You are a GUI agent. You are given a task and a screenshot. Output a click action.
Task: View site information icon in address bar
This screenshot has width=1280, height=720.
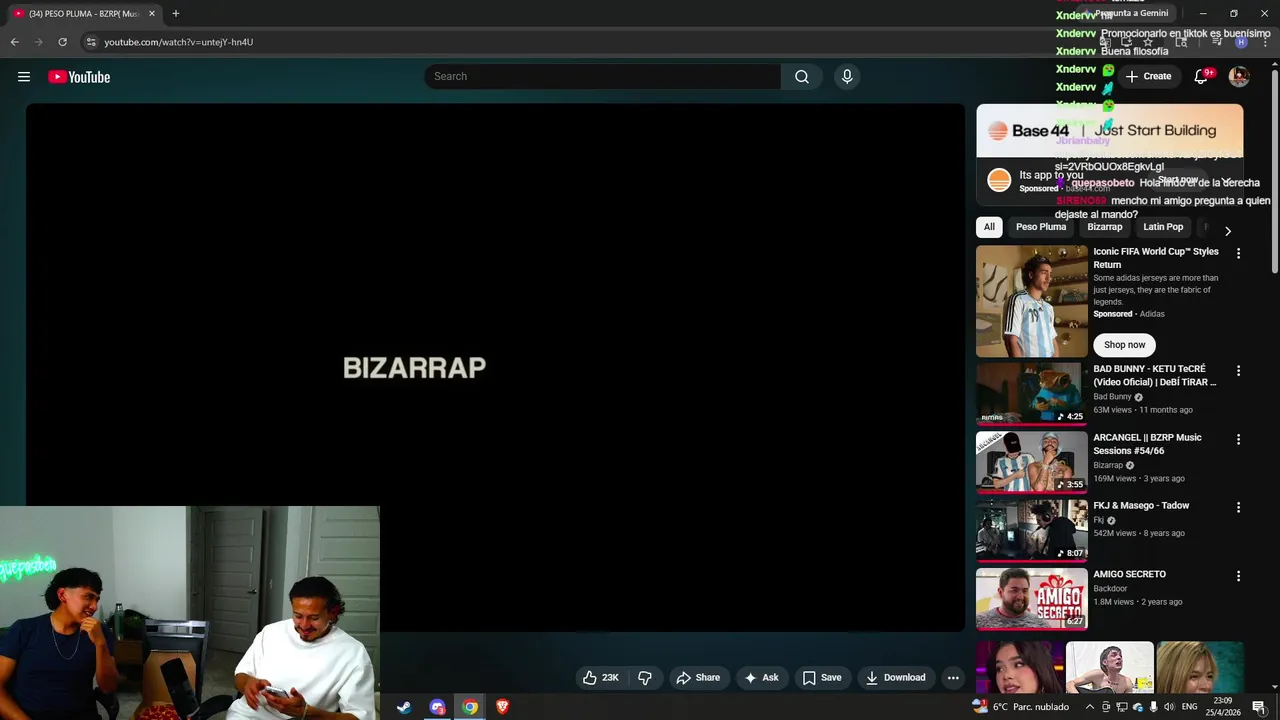[x=91, y=42]
